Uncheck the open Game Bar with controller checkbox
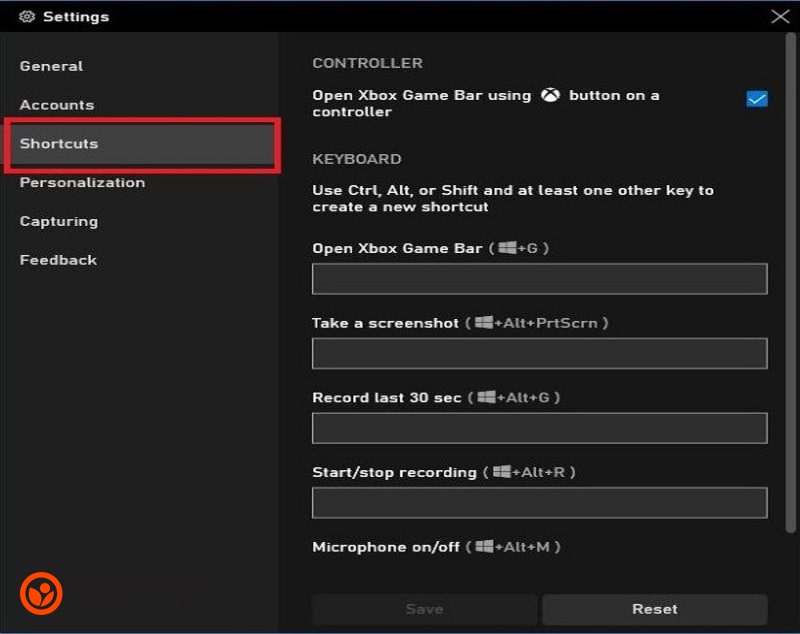 (x=757, y=98)
